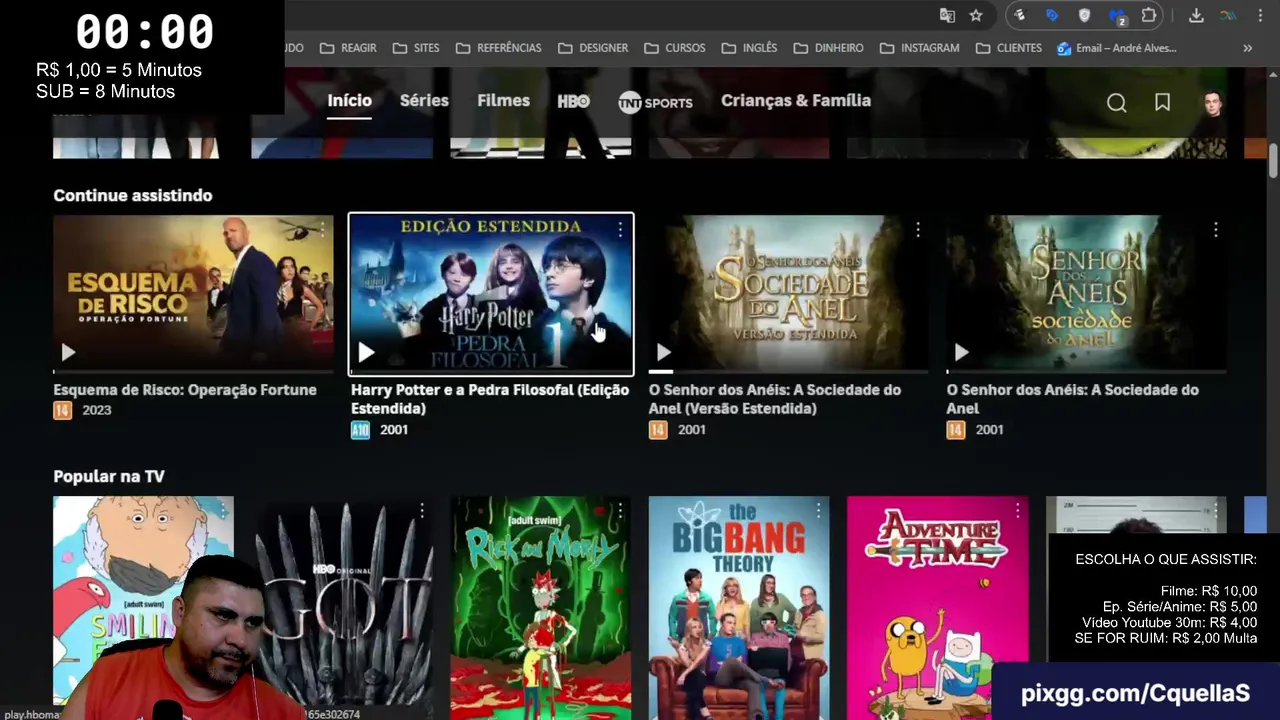Click the E-shaped extension icon
Image resolution: width=1280 pixels, height=720 pixels.
1019,15
